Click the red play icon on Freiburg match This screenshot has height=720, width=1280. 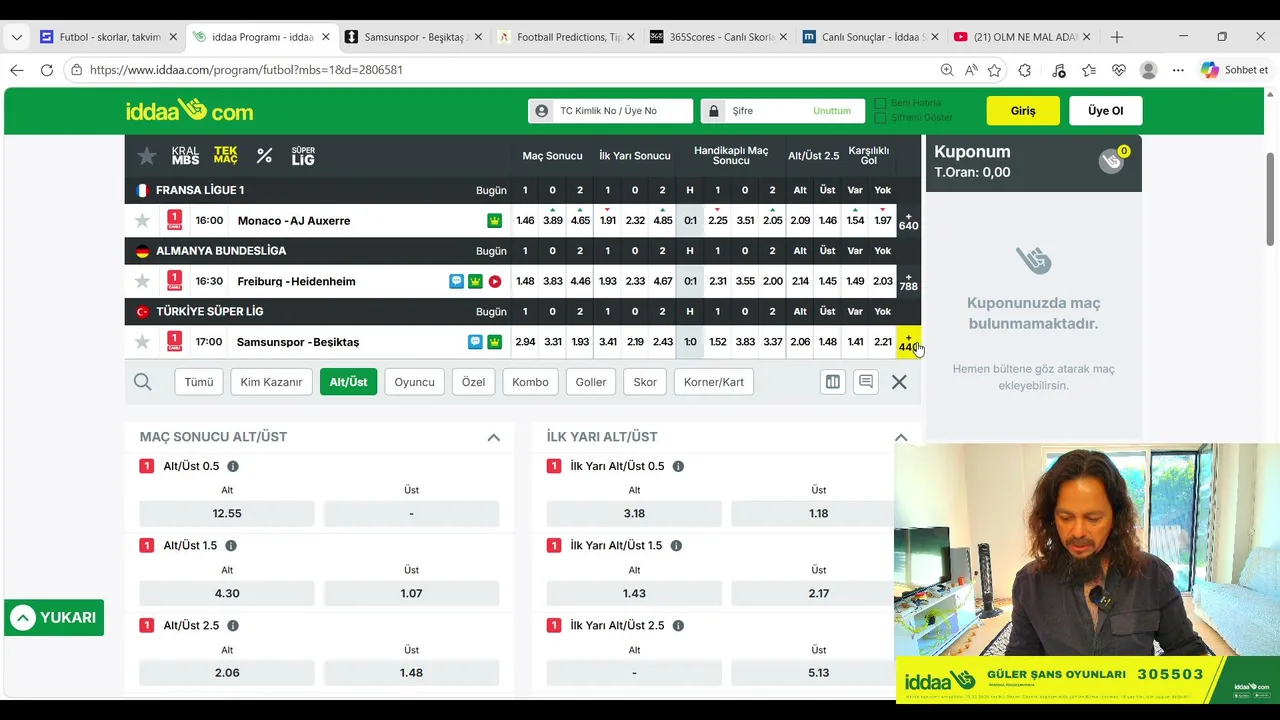[494, 282]
